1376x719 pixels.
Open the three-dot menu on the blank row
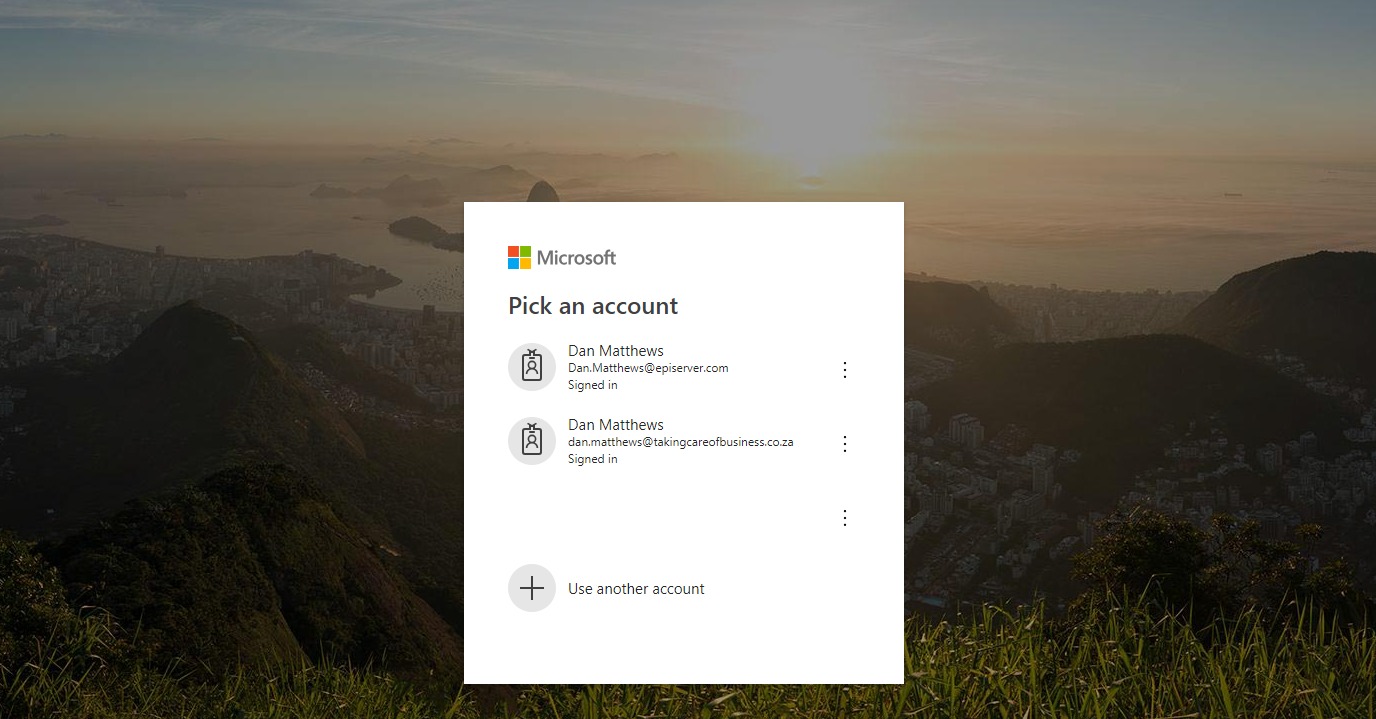pos(845,518)
